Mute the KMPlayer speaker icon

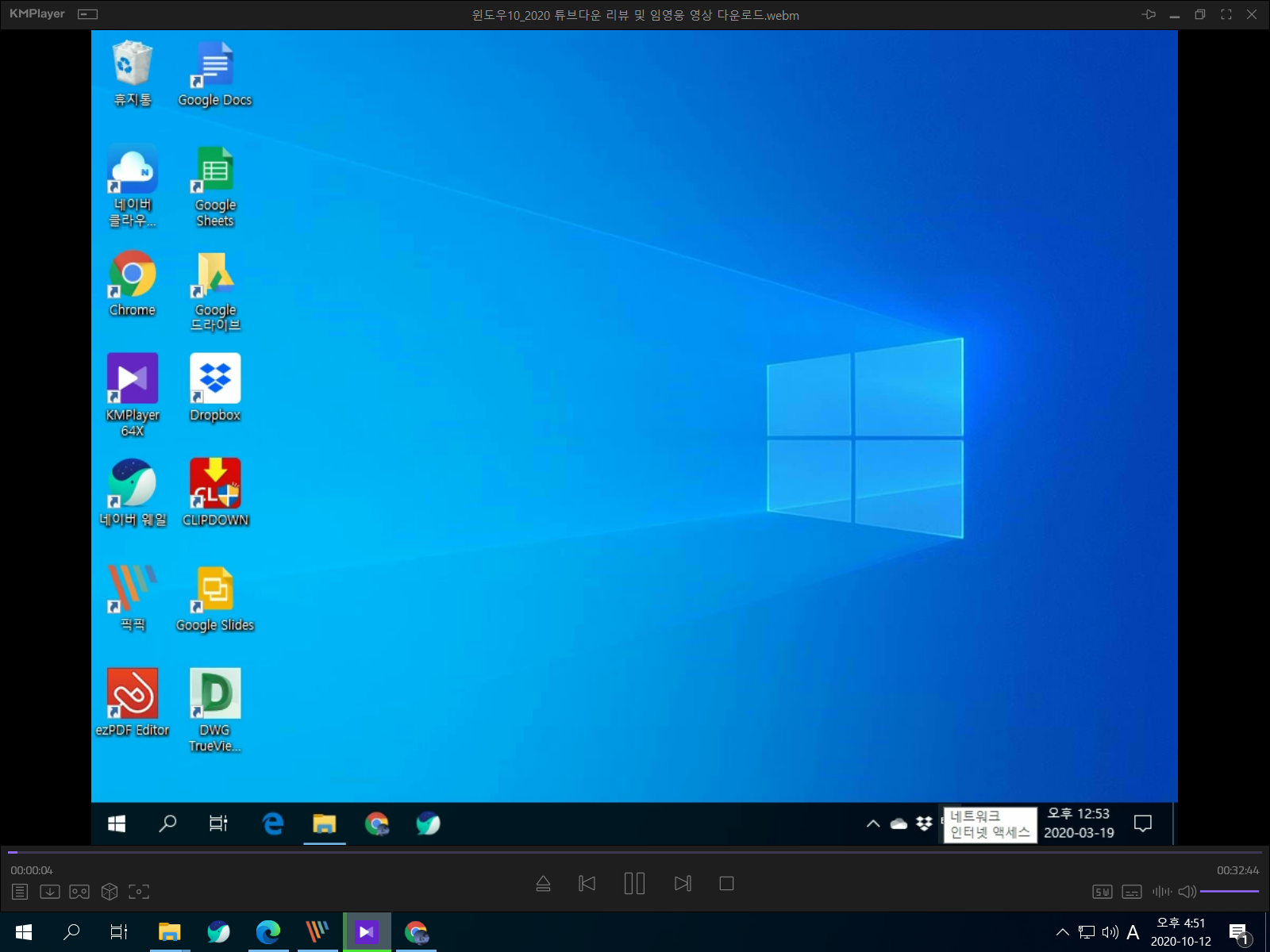click(x=1187, y=892)
